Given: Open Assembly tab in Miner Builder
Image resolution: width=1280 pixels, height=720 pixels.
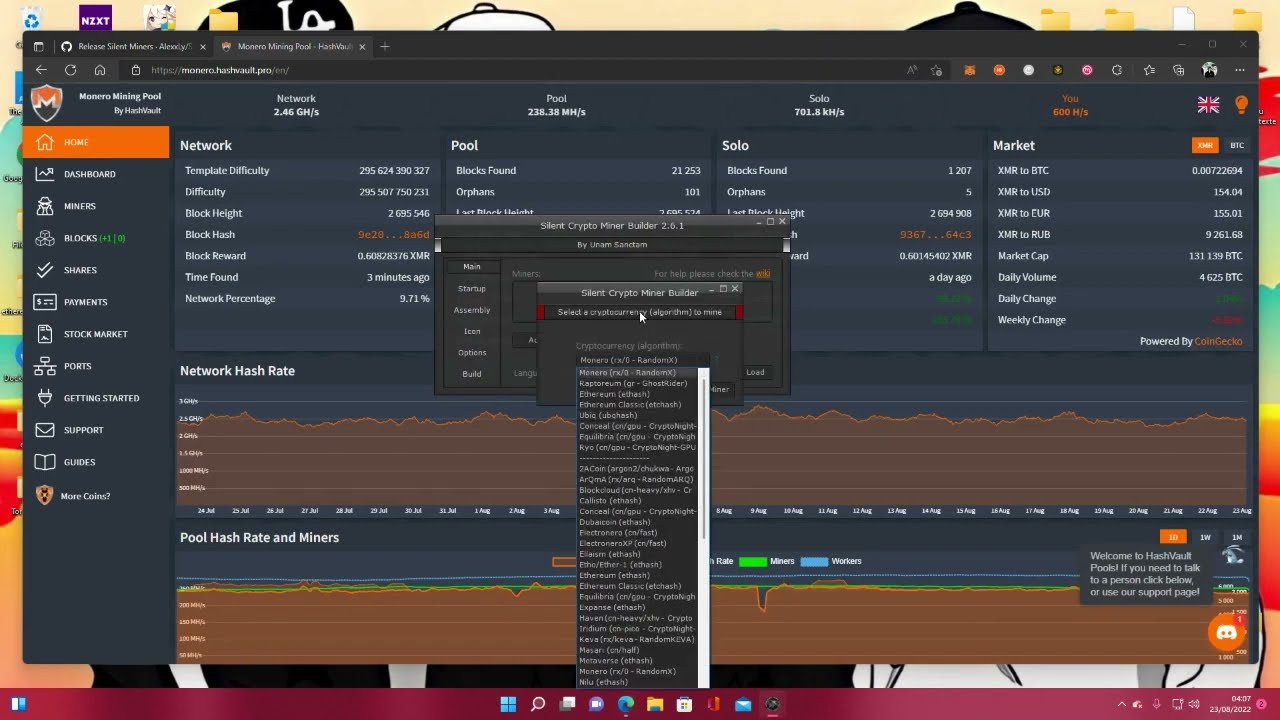Looking at the screenshot, I should click(x=472, y=310).
